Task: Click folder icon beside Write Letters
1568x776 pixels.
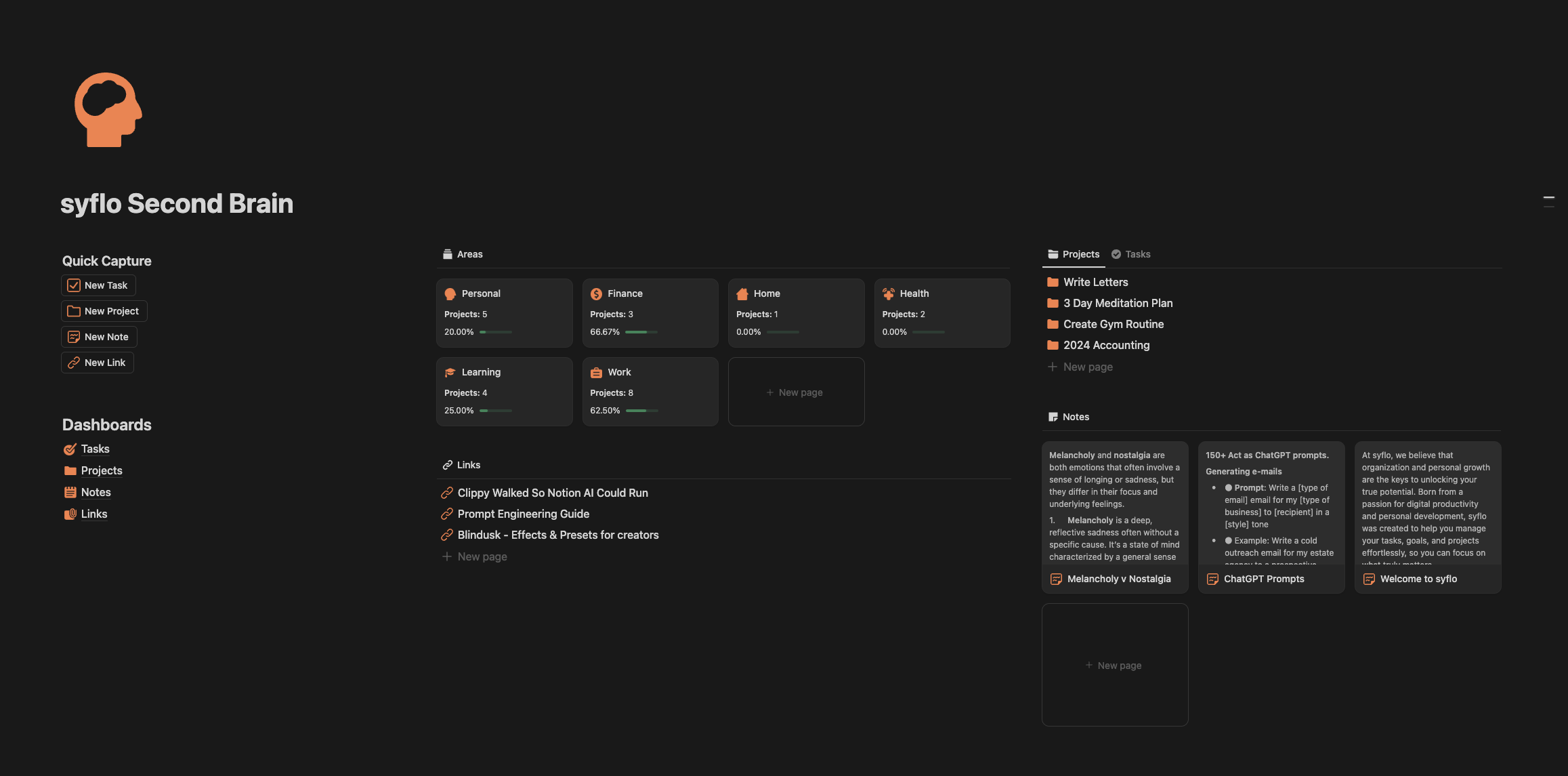Action: coord(1053,283)
